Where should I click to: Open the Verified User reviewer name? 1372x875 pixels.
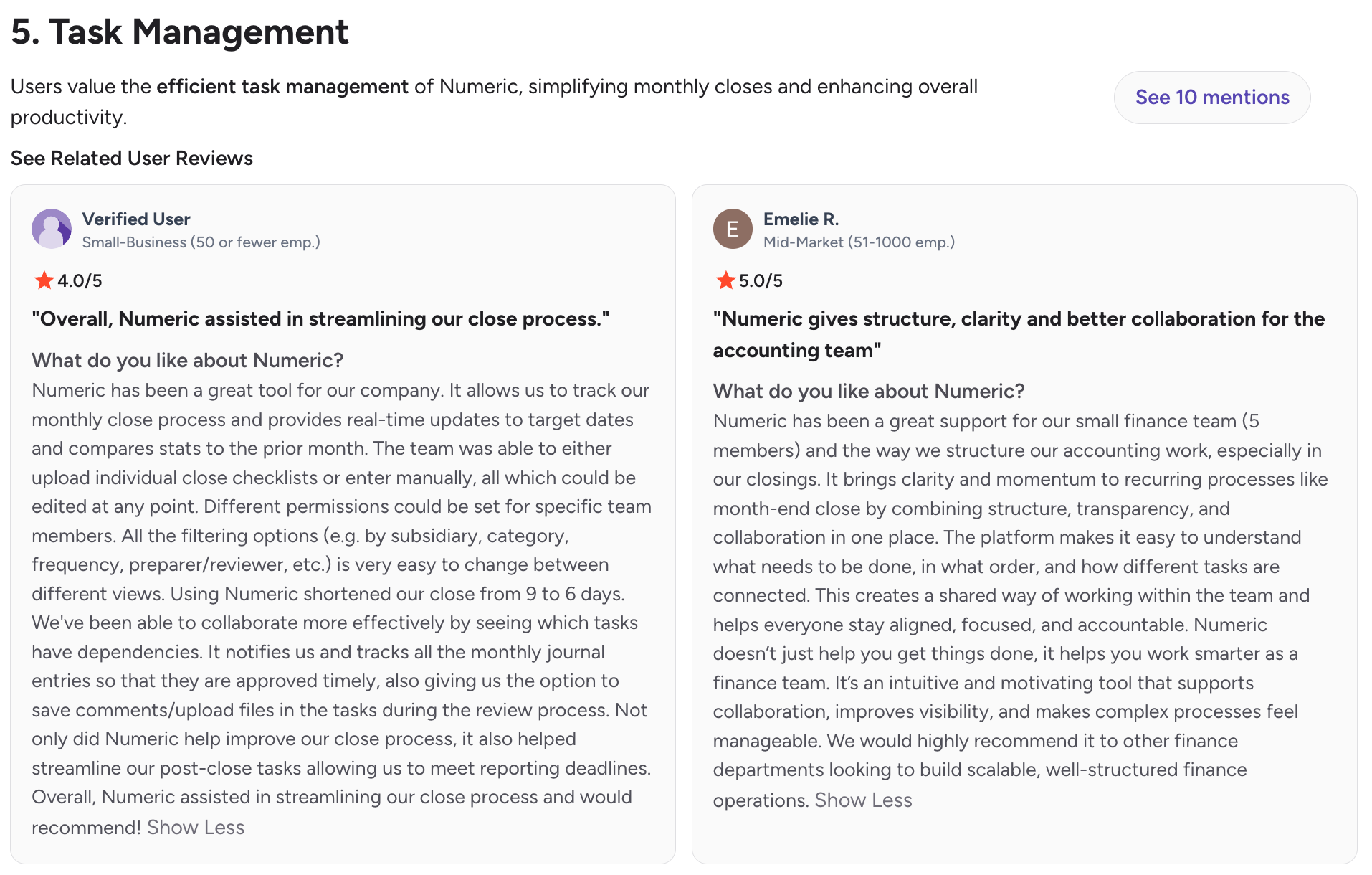click(x=136, y=219)
